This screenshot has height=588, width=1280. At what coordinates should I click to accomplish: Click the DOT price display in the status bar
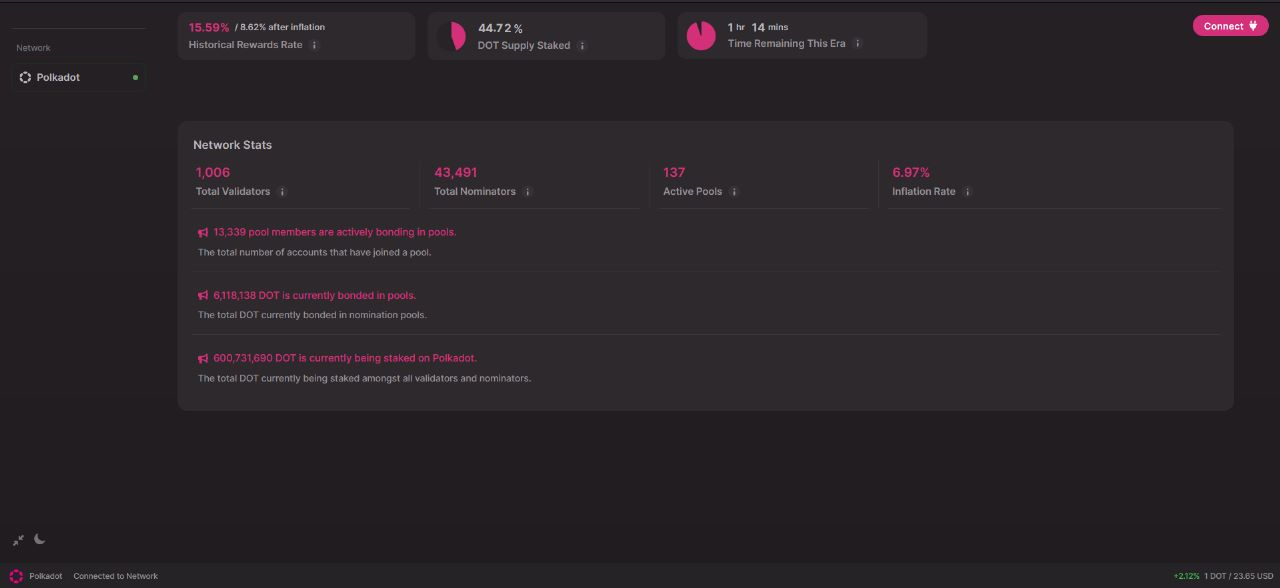pyautogui.click(x=1240, y=576)
